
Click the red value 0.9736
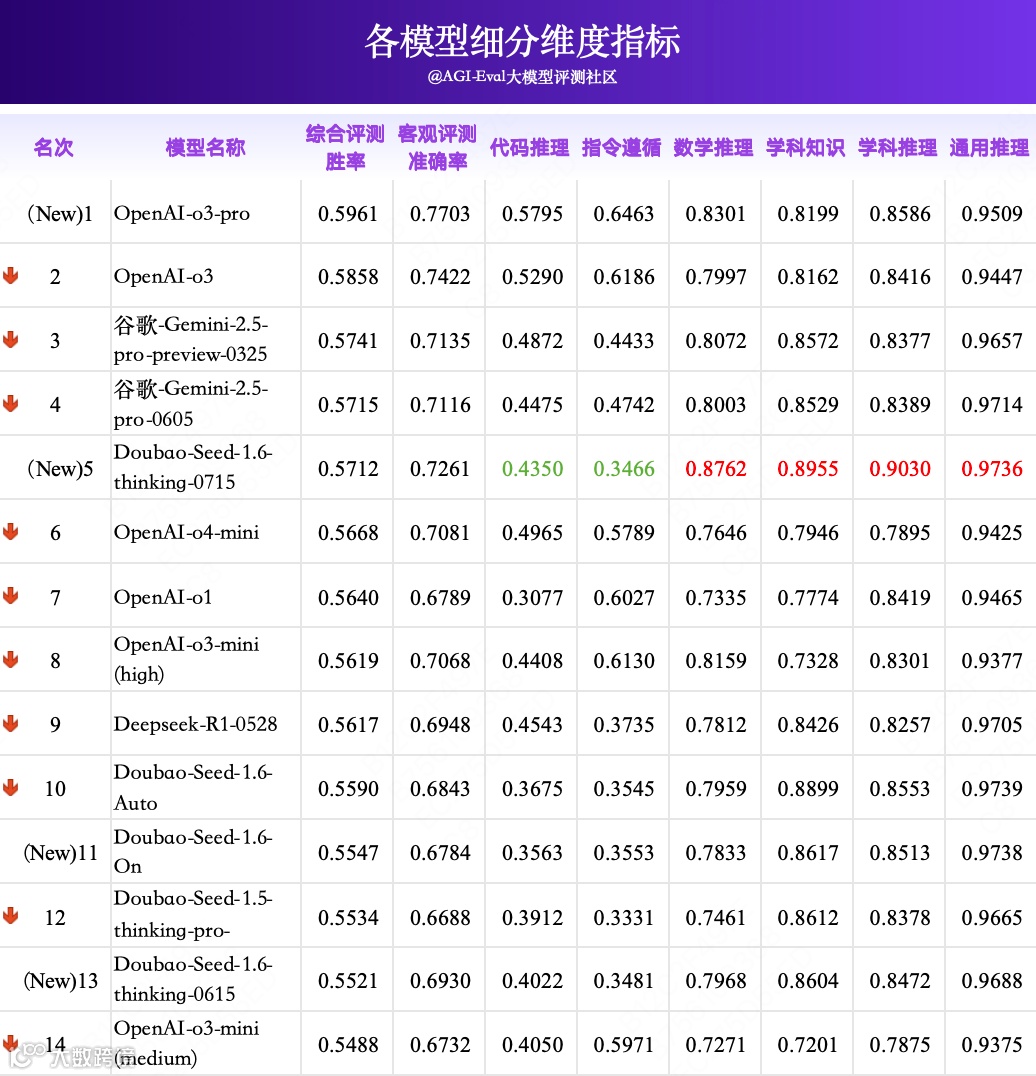(x=991, y=469)
